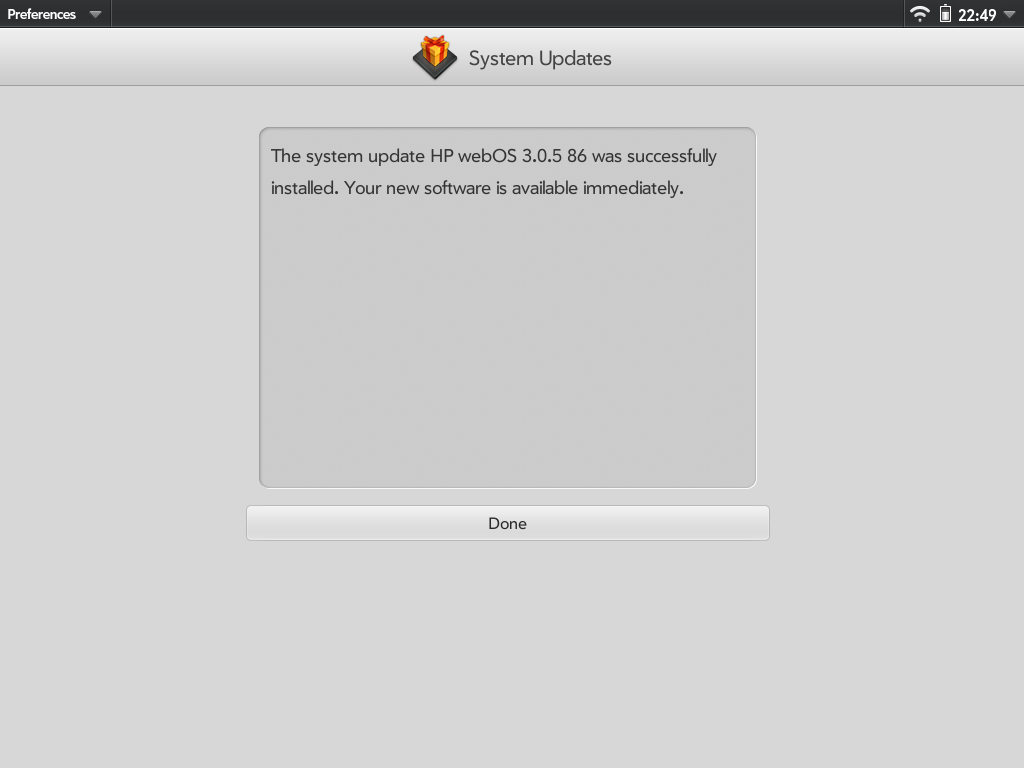
Task: Expand the system menu arrow beside the clock
Action: pyautogui.click(x=1009, y=14)
